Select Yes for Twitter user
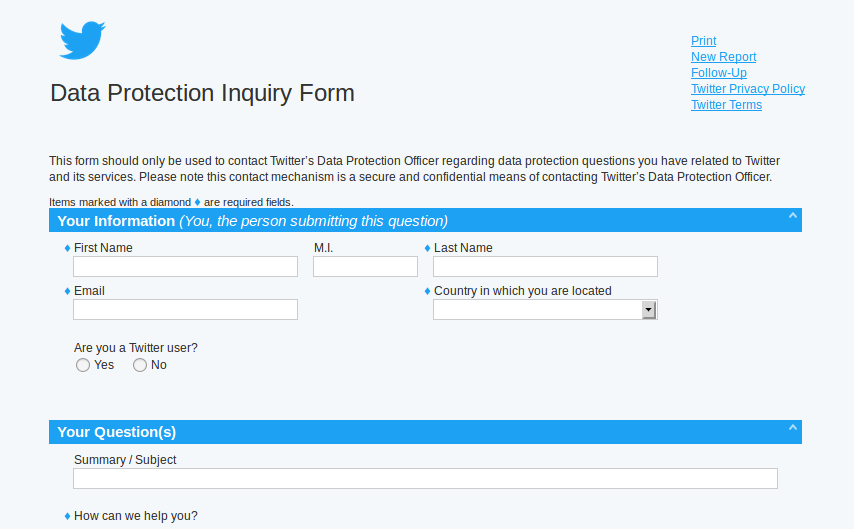854x529 pixels. point(83,366)
